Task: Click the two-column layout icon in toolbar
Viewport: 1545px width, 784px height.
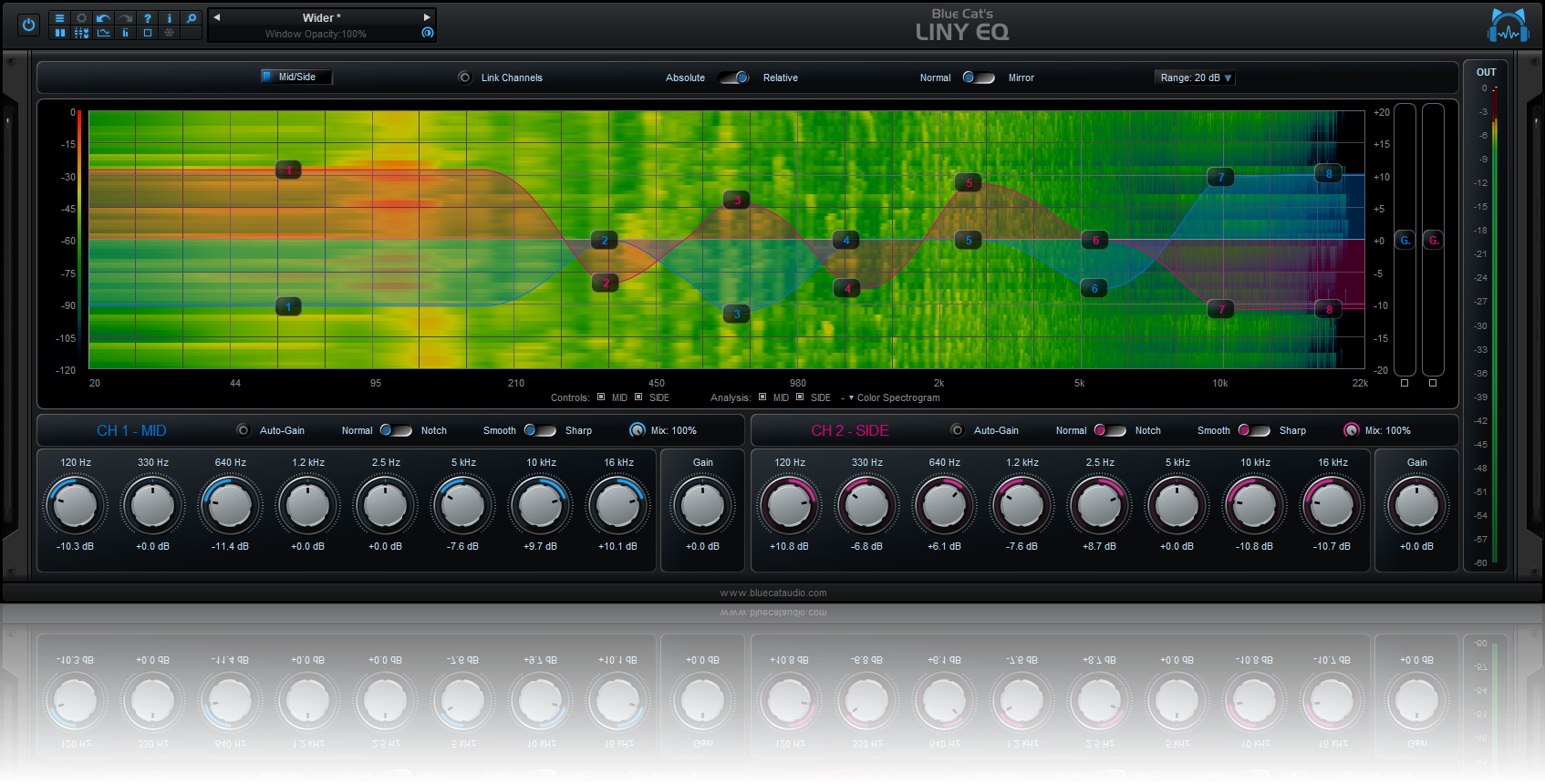Action: (59, 33)
